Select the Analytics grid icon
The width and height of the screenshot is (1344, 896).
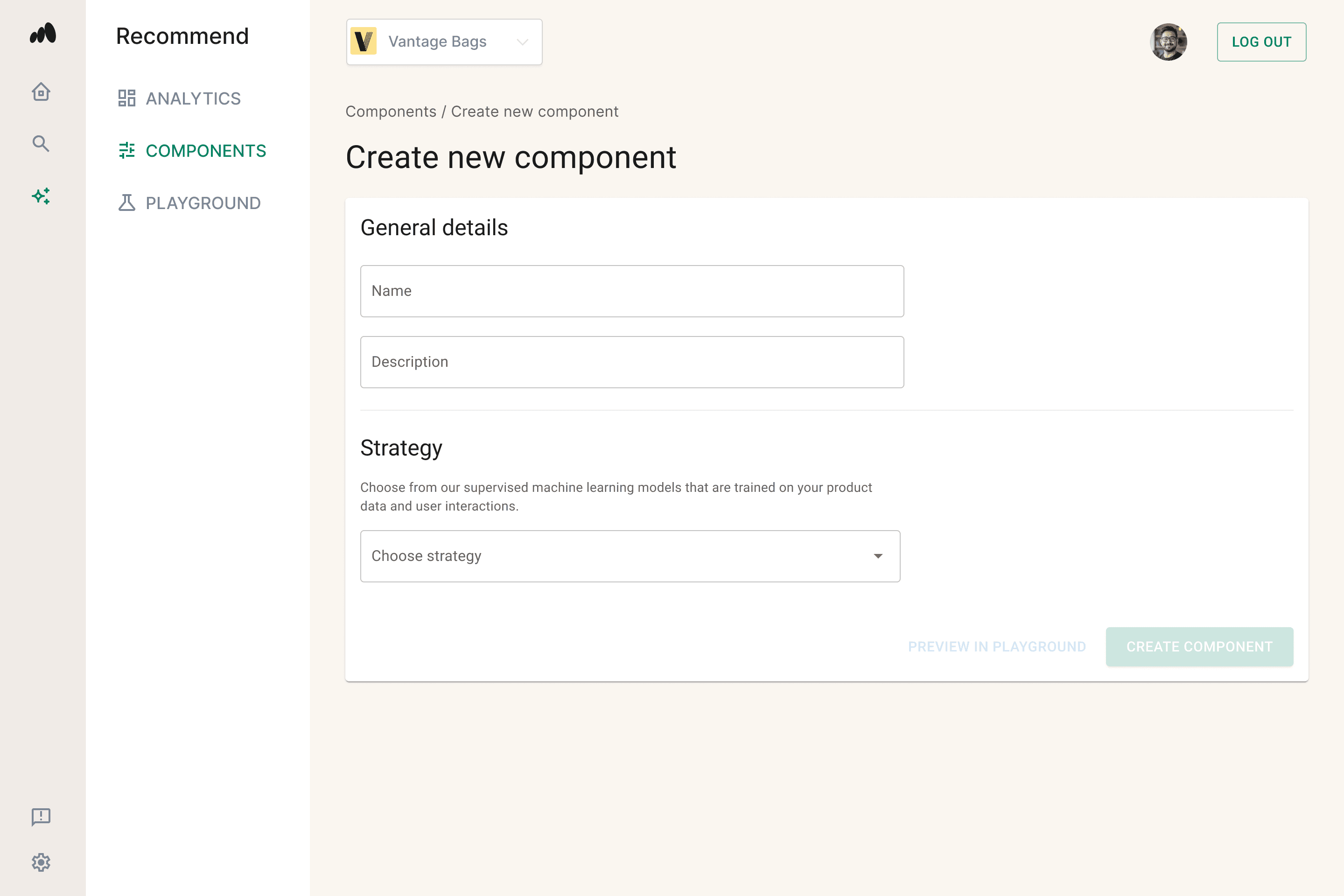pos(127,98)
